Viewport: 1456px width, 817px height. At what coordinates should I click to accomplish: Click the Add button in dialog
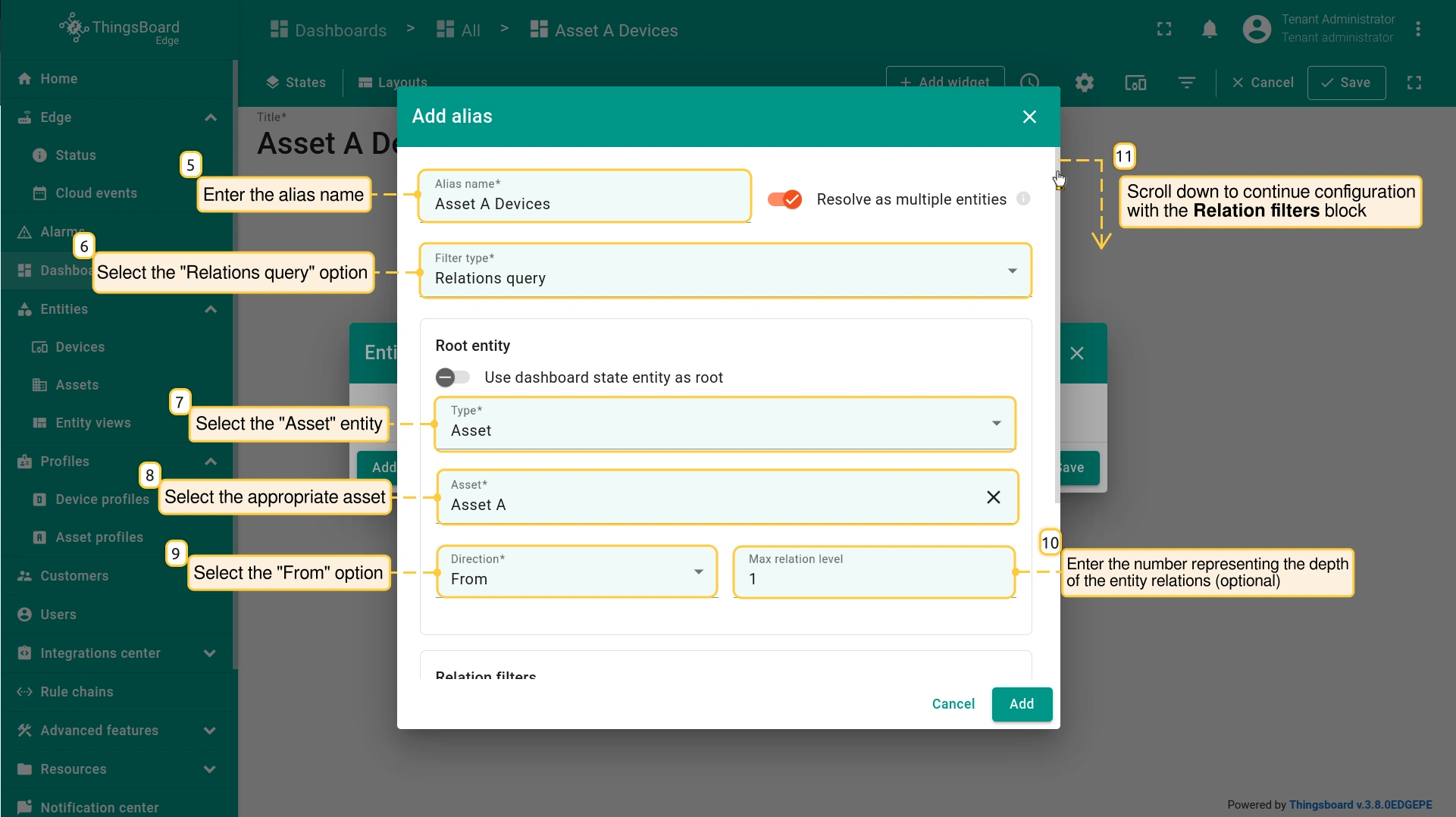(x=1021, y=704)
